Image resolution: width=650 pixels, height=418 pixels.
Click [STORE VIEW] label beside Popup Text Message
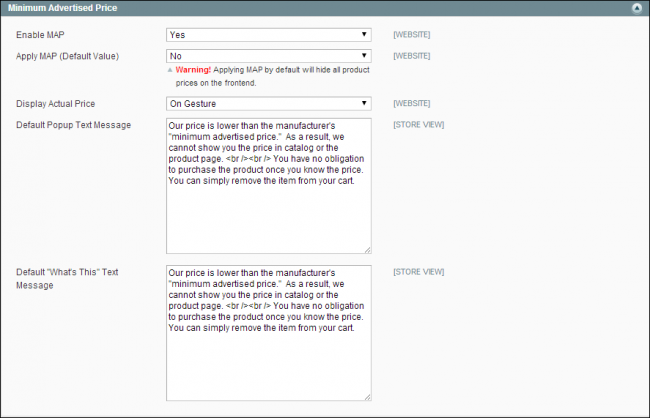click(419, 125)
